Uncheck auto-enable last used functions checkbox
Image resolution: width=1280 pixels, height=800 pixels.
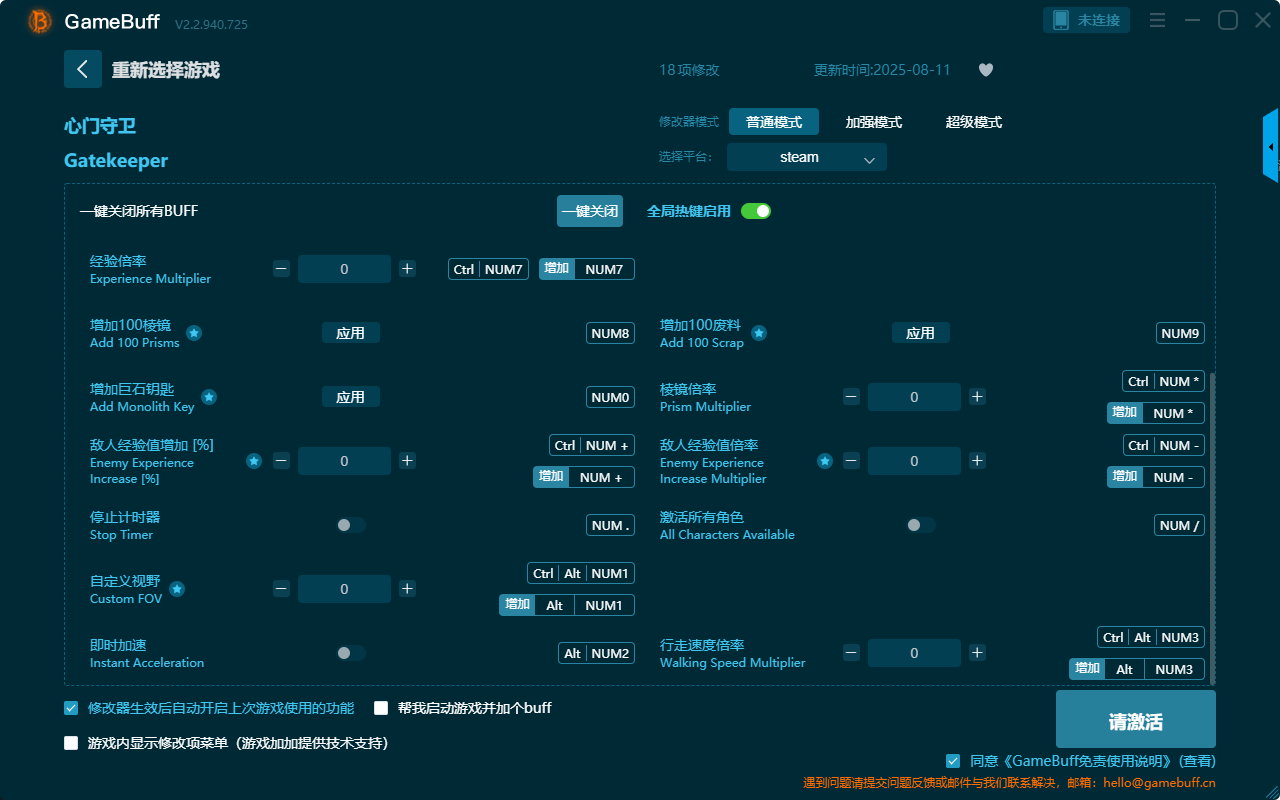pyautogui.click(x=71, y=708)
